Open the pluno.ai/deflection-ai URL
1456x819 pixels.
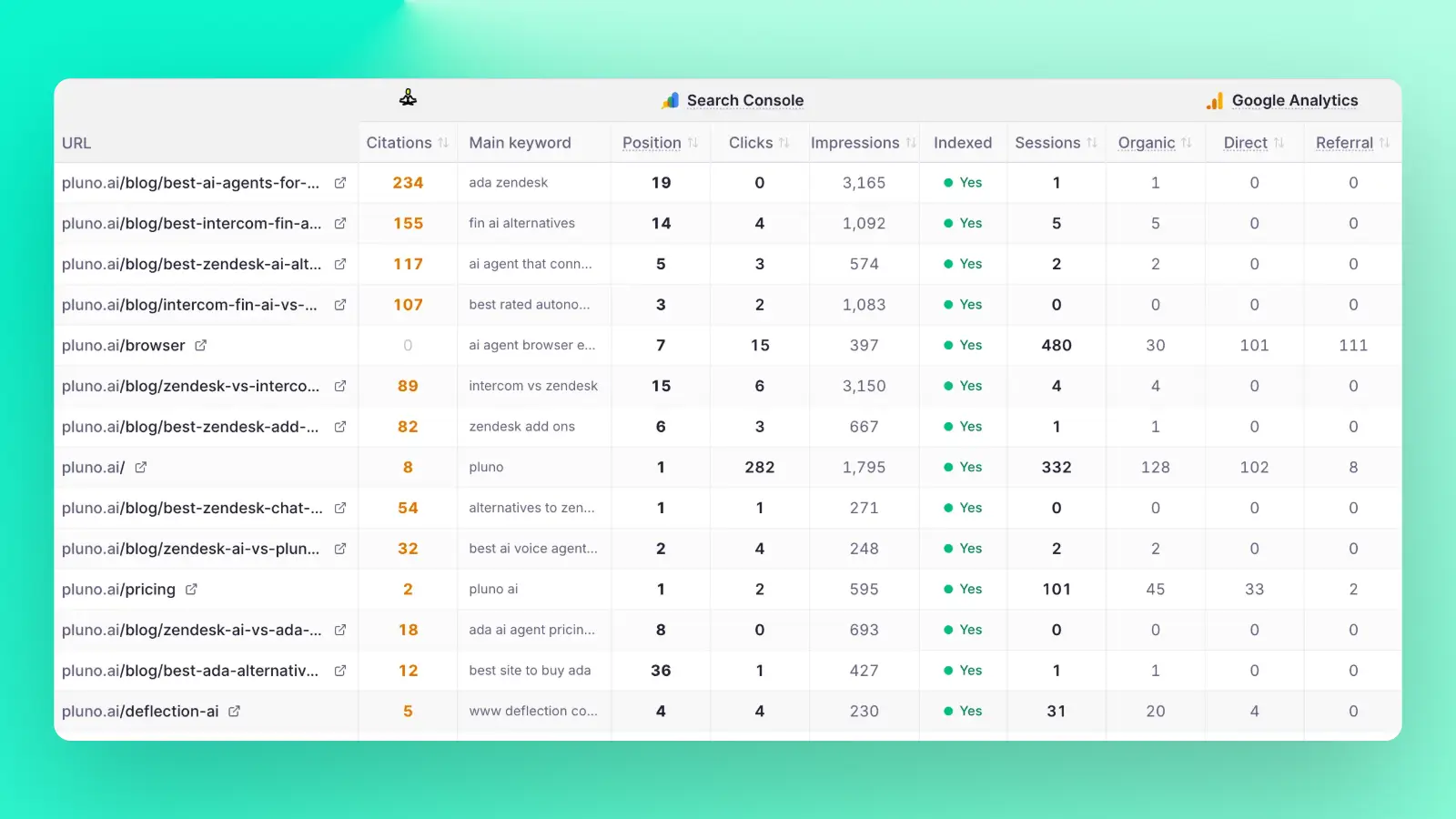pyautogui.click(x=140, y=711)
